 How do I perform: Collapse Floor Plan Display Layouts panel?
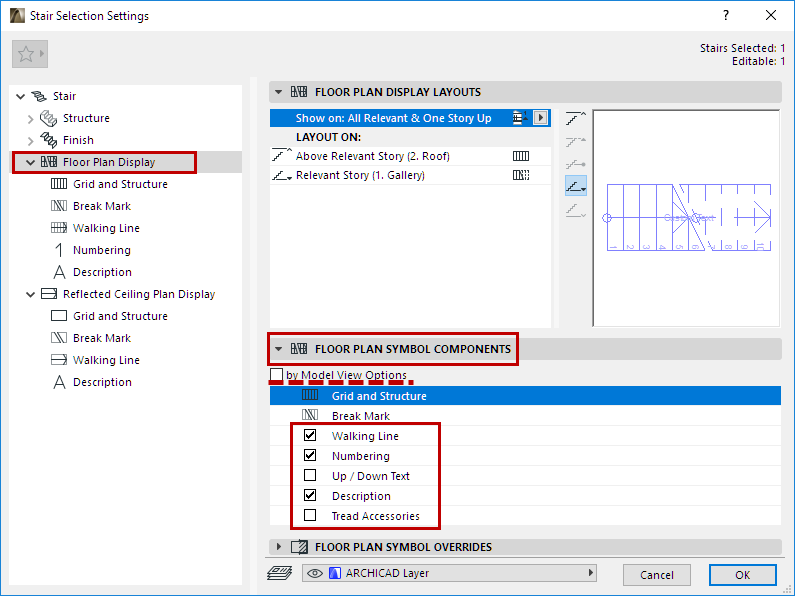(x=278, y=92)
